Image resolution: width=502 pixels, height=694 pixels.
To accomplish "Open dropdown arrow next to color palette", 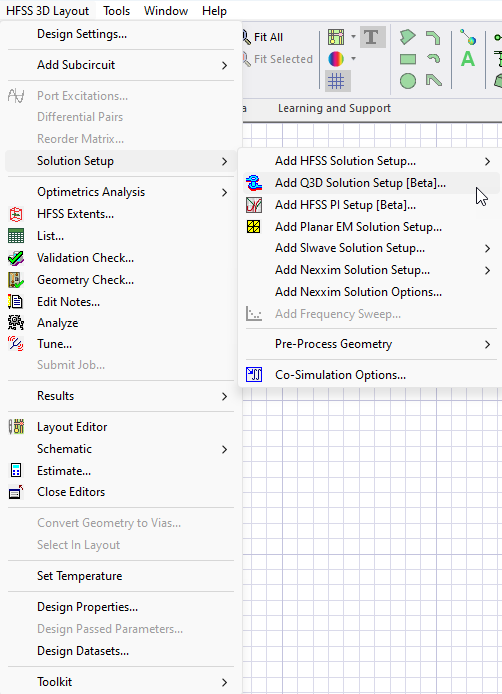I will point(353,58).
